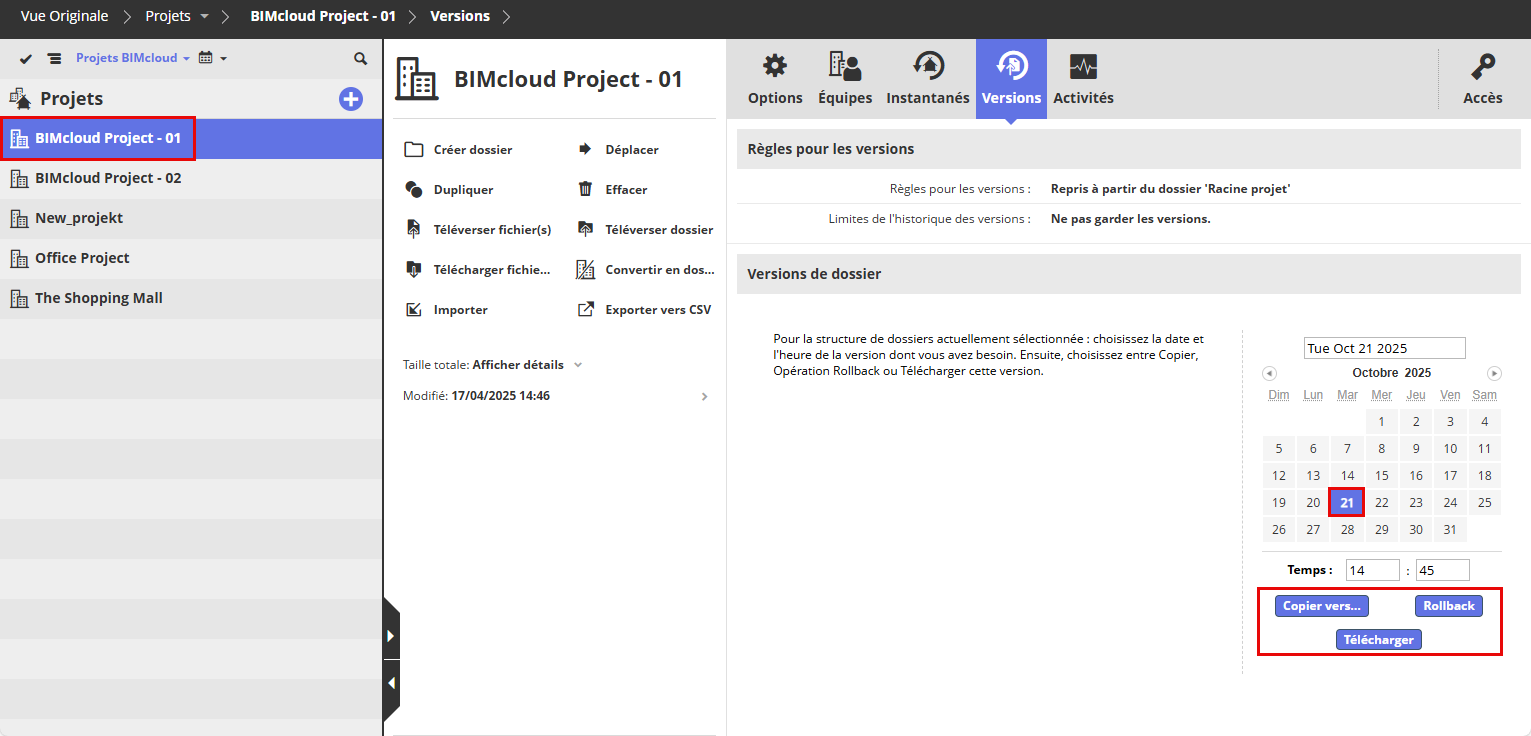Add a new project with plus icon
1531x736 pixels.
[351, 99]
